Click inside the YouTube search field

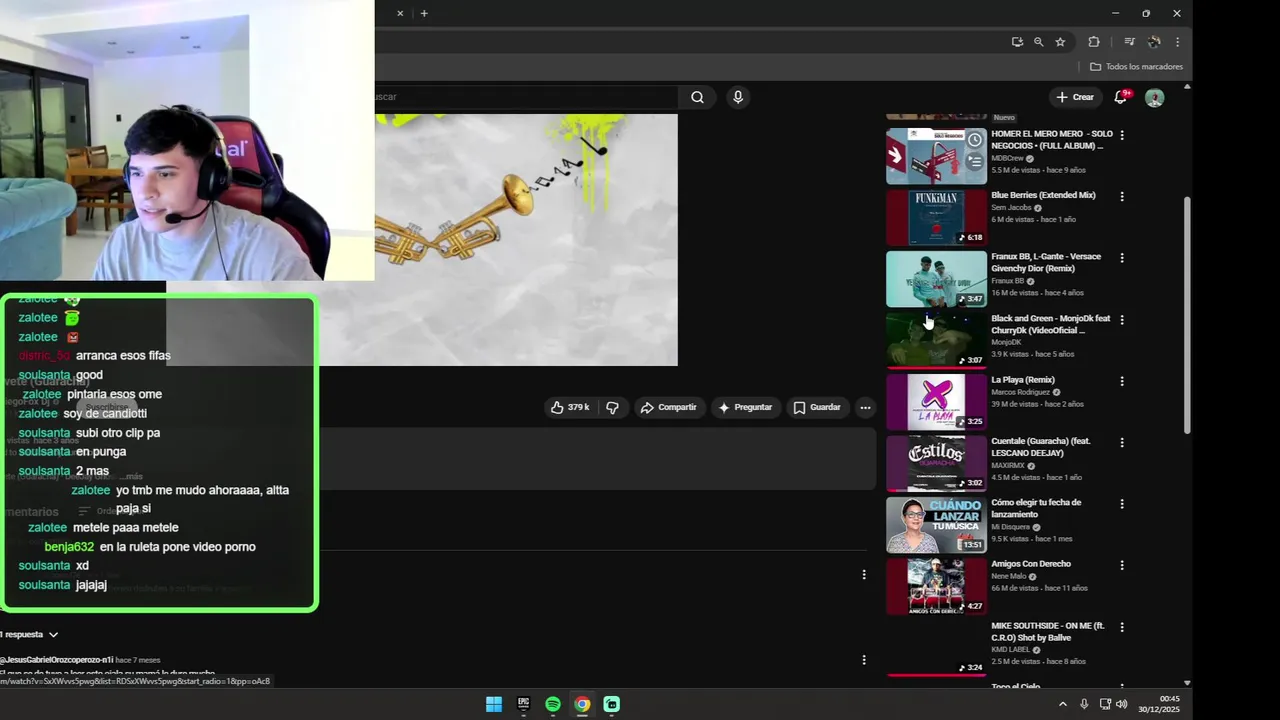526,97
